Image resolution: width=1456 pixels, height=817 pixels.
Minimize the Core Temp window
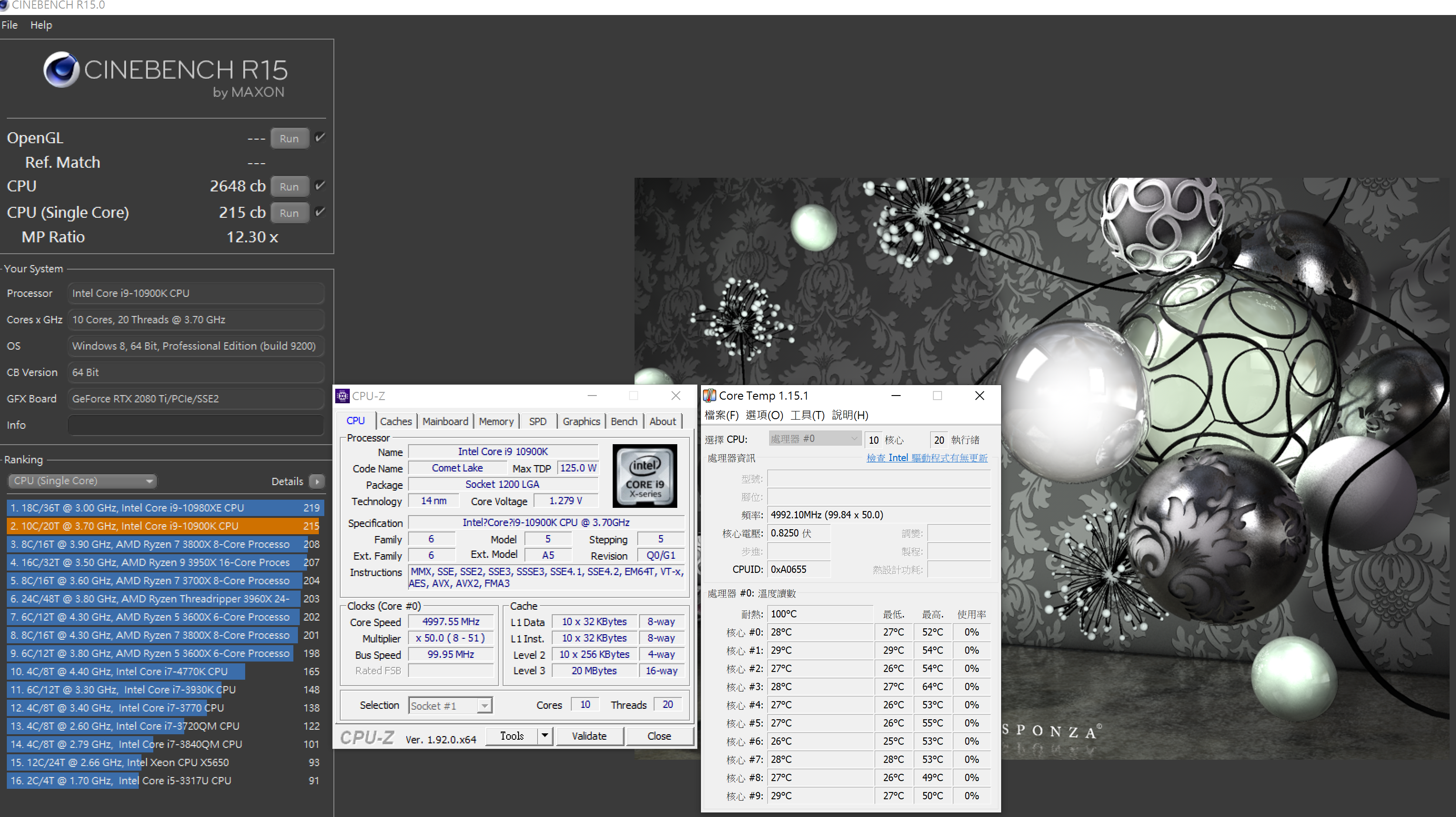coord(896,396)
